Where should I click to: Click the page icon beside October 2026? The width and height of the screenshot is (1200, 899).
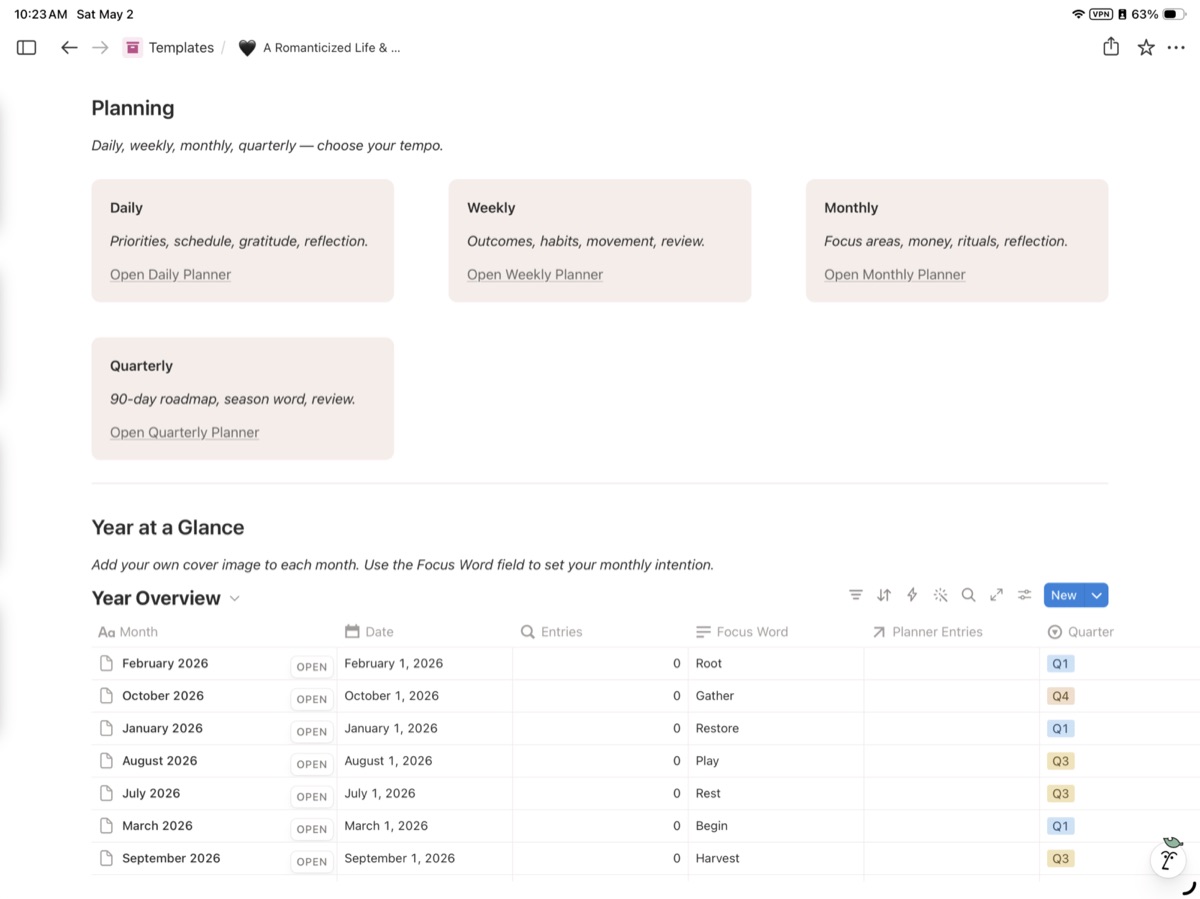click(x=106, y=696)
